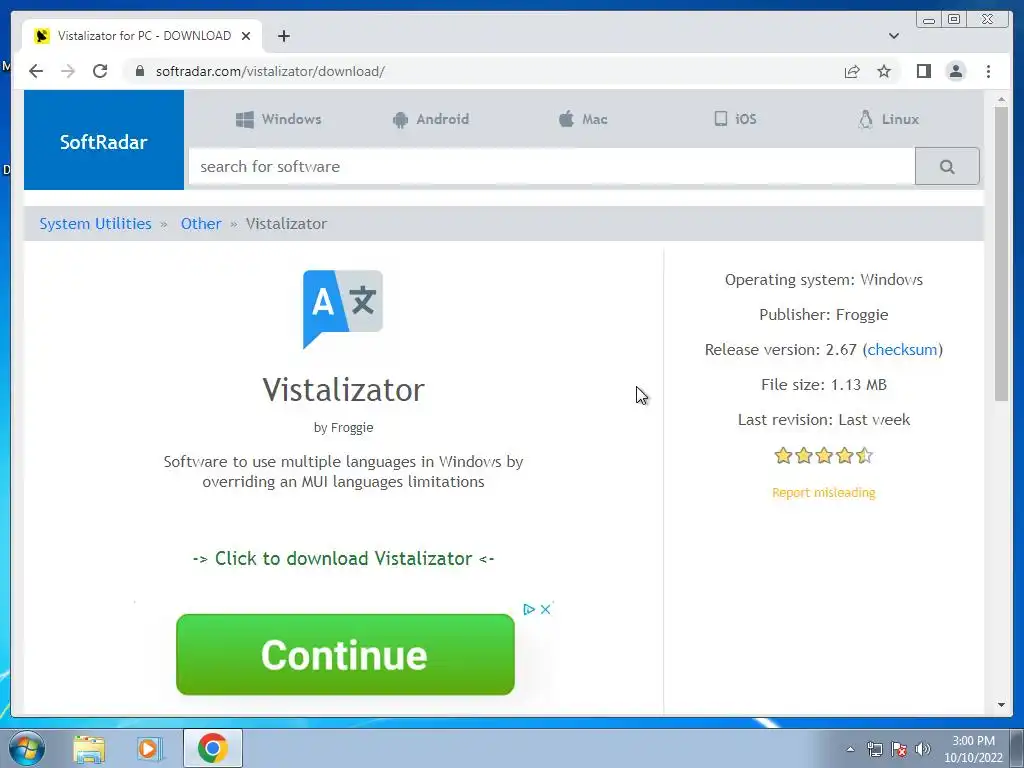Open the Chrome profile avatar menu
Screen dimensions: 1024x768
click(x=955, y=71)
